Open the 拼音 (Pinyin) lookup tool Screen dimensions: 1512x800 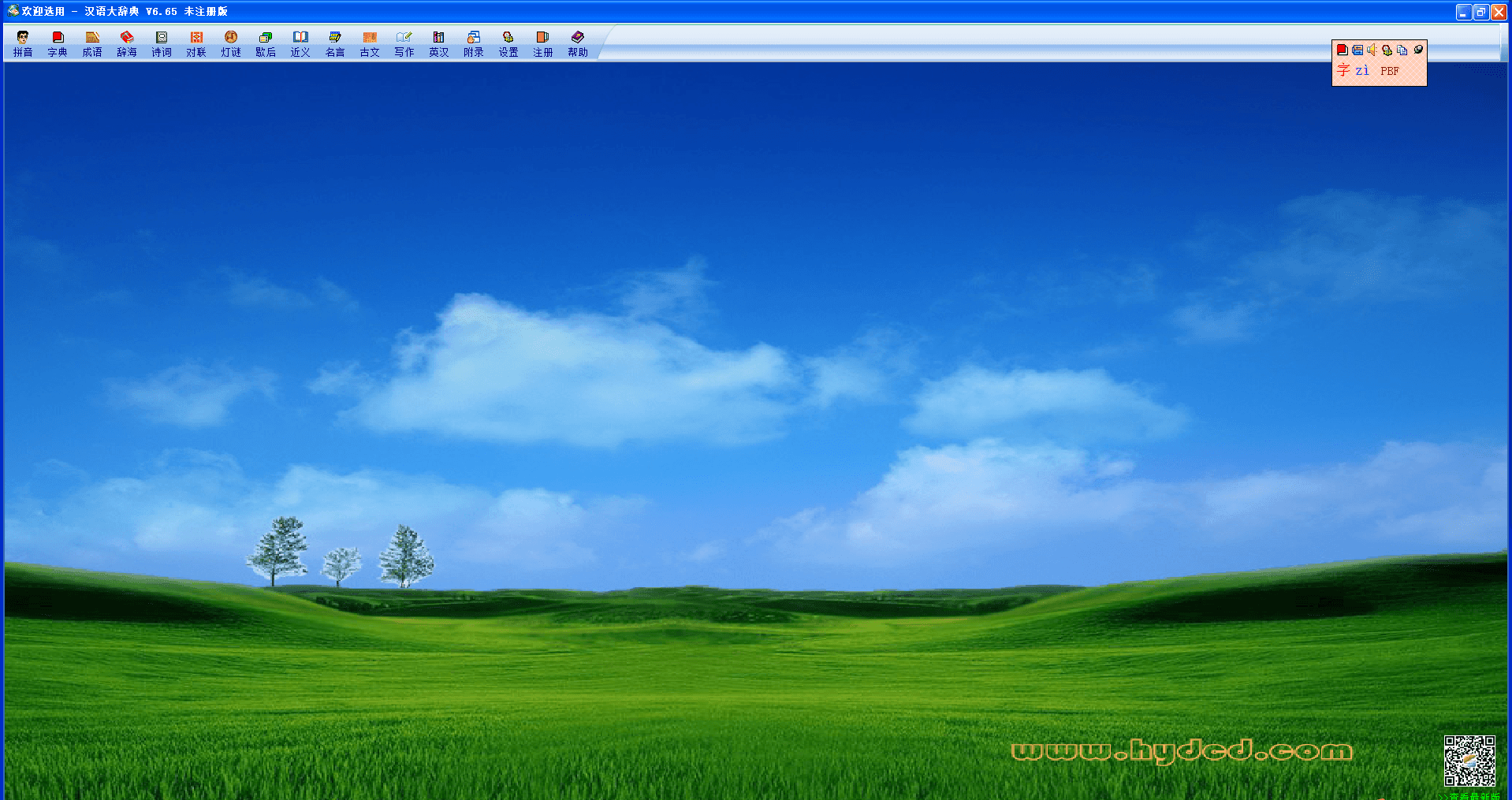23,43
